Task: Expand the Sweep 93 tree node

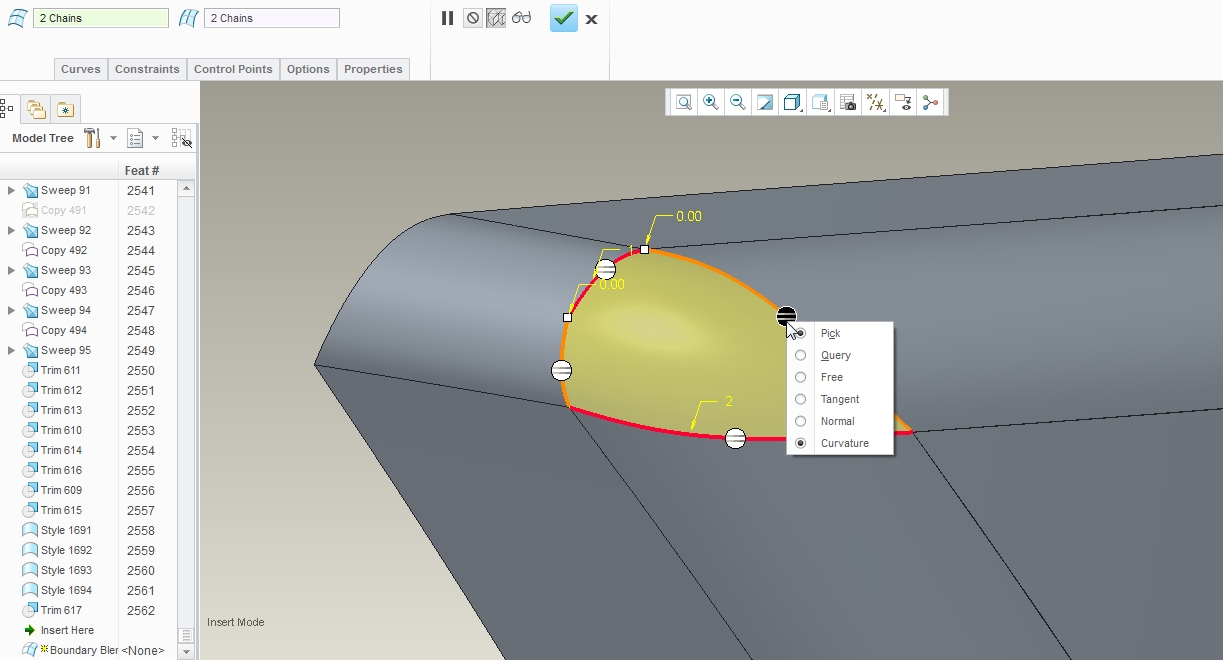Action: click(12, 270)
